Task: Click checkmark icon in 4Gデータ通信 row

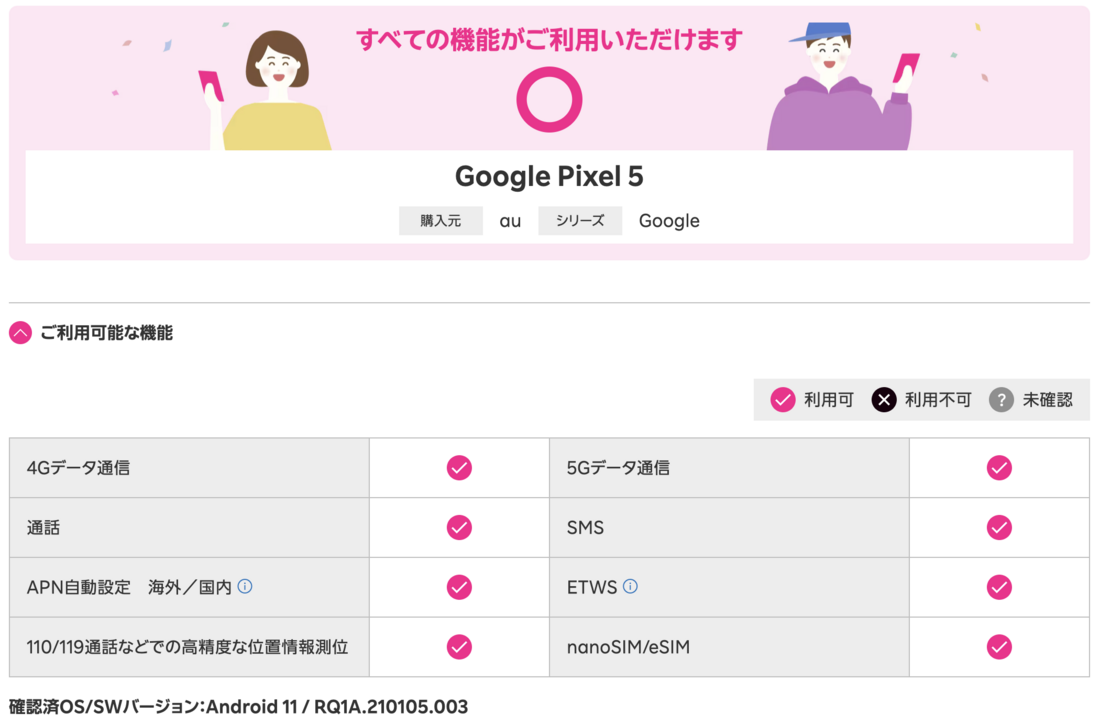Action: click(x=460, y=467)
